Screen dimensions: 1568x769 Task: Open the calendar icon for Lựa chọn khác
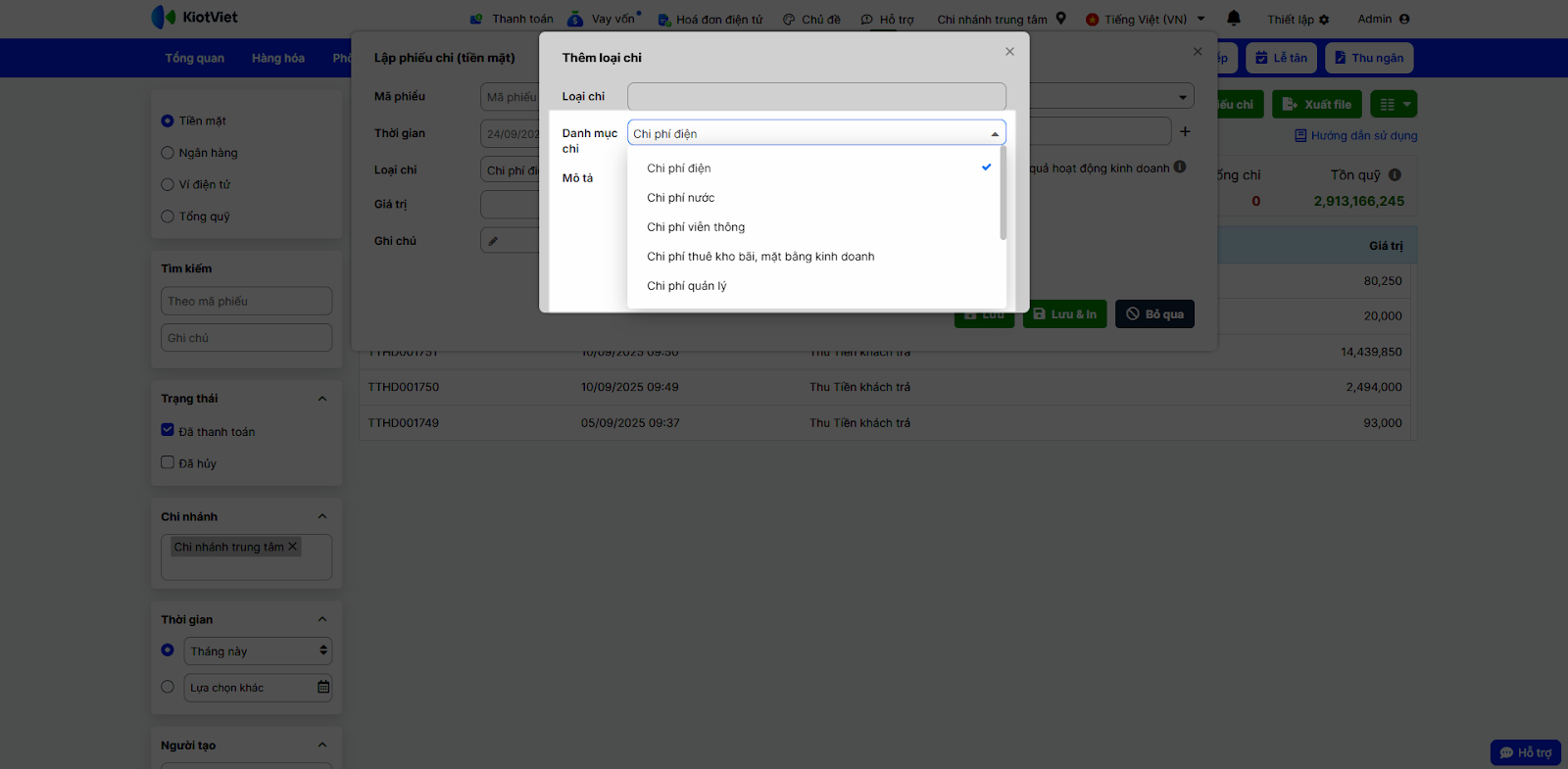click(x=323, y=687)
